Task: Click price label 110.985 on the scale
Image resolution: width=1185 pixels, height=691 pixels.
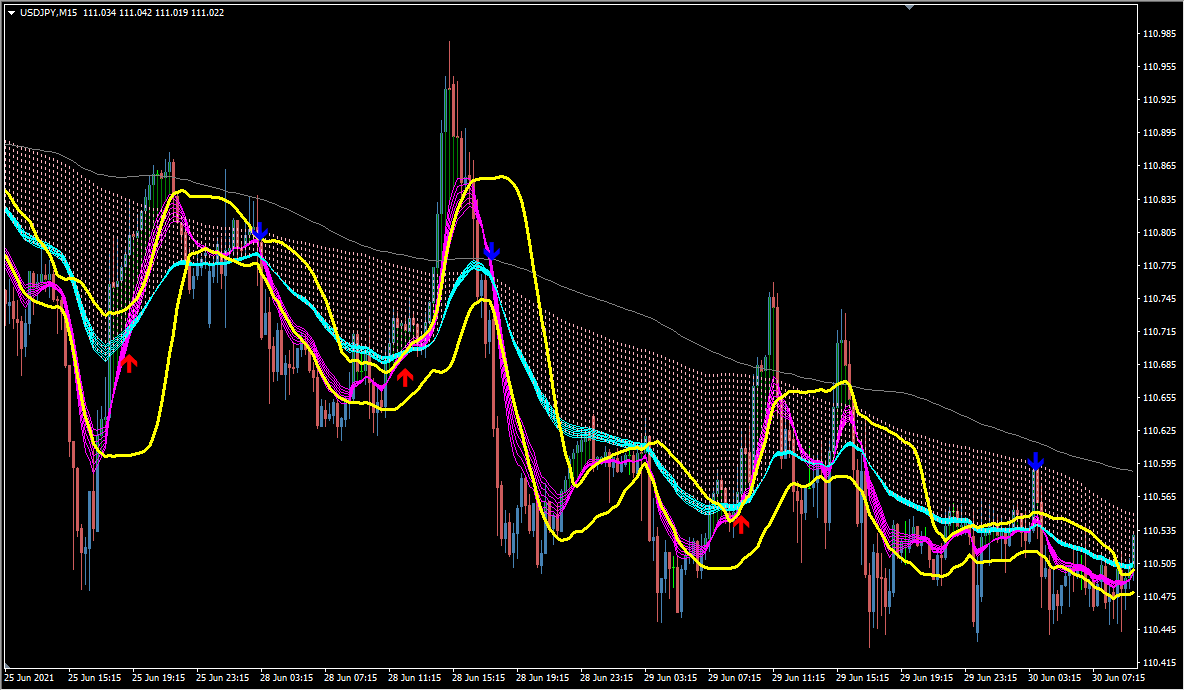Action: pyautogui.click(x=1159, y=34)
